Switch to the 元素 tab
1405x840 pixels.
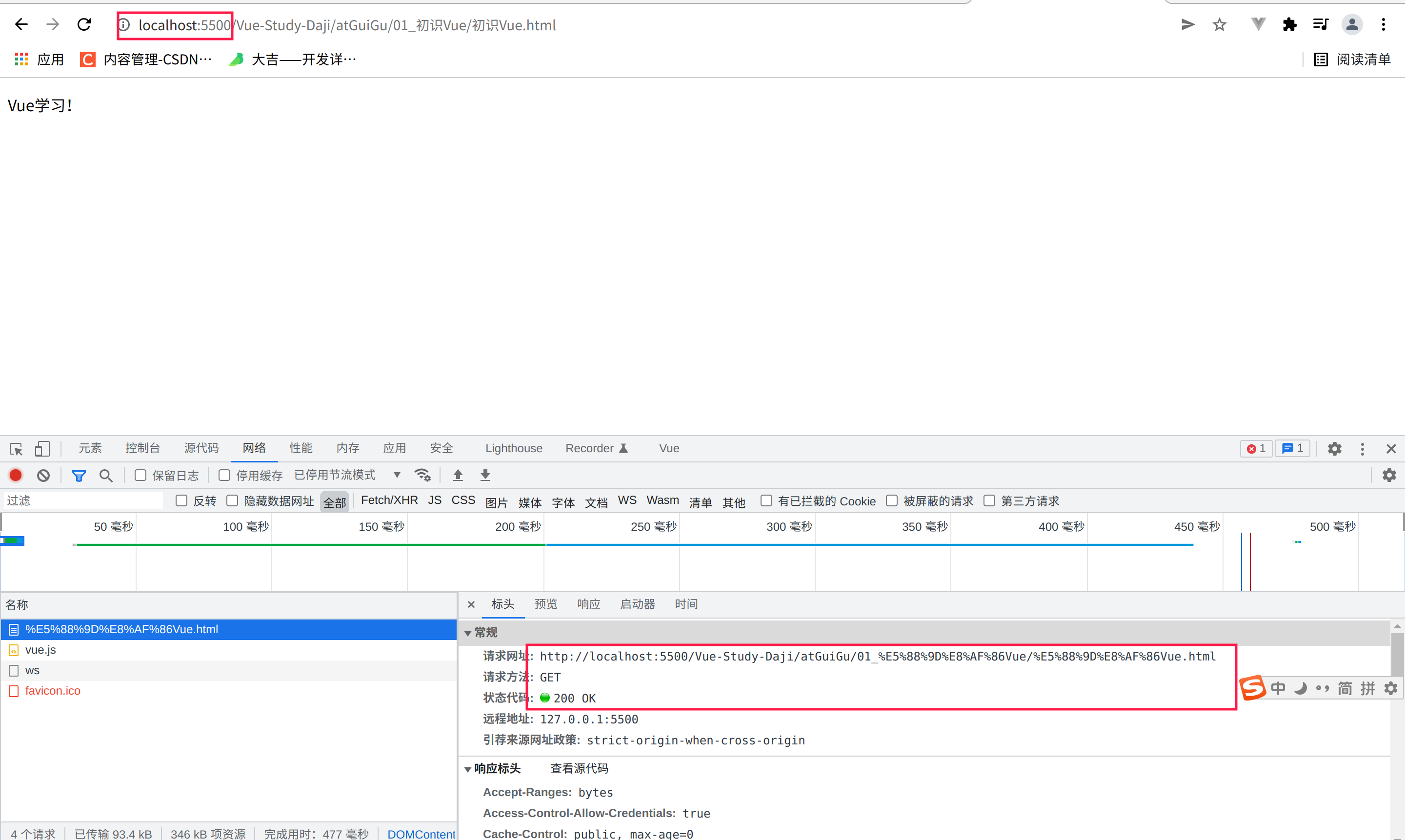click(90, 448)
